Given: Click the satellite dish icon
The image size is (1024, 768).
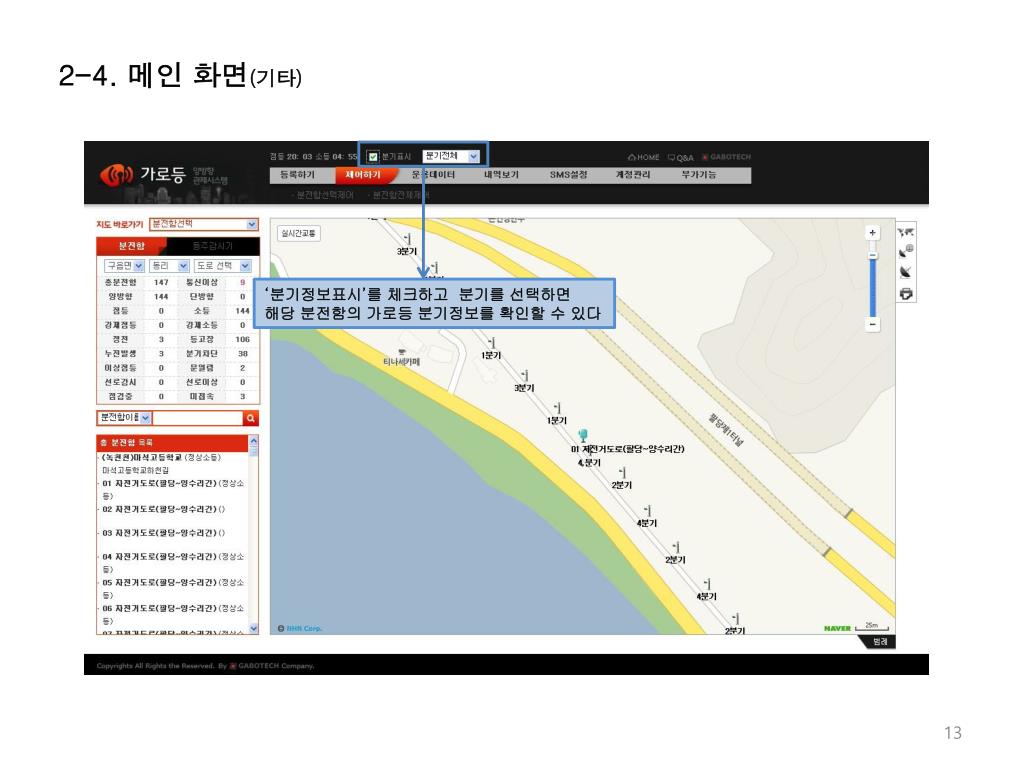Looking at the screenshot, I should pyautogui.click(x=906, y=272).
